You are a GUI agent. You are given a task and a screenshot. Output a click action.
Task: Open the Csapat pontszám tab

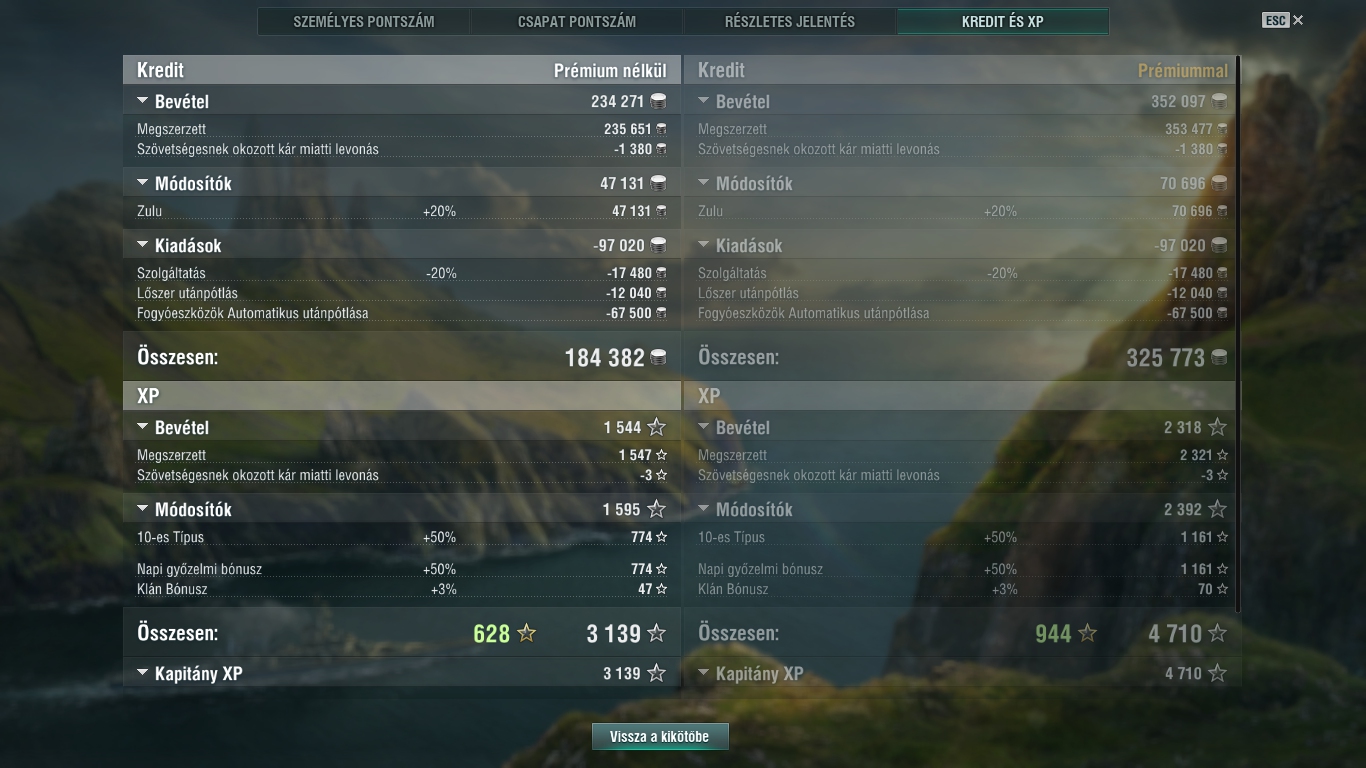tap(577, 21)
